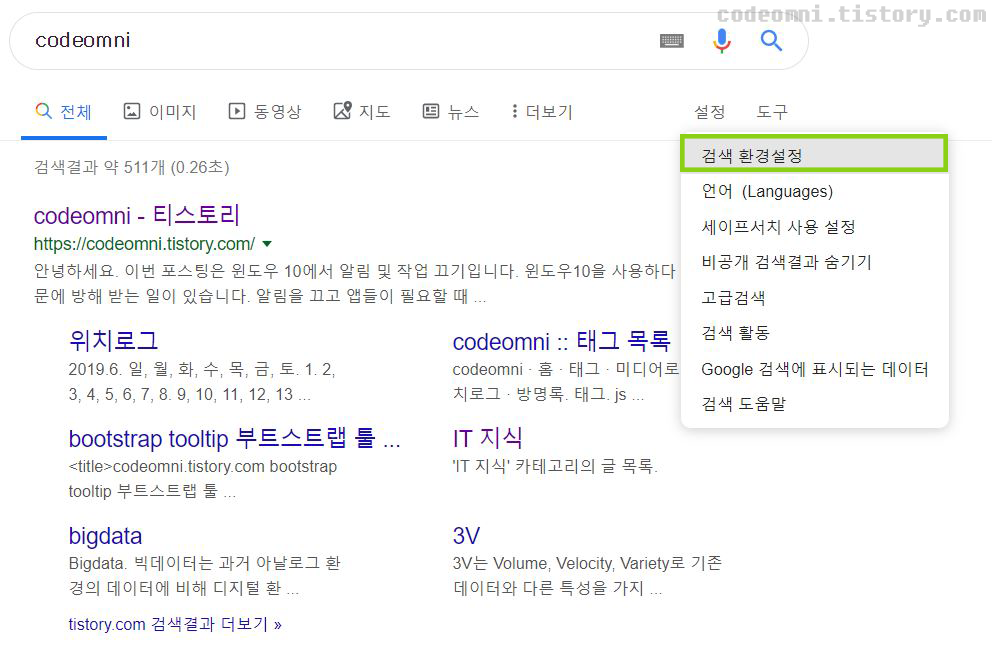Open bootstrap tooltip 부트스트랩 툴 sitelink
This screenshot has height=654, width=992.
[235, 438]
